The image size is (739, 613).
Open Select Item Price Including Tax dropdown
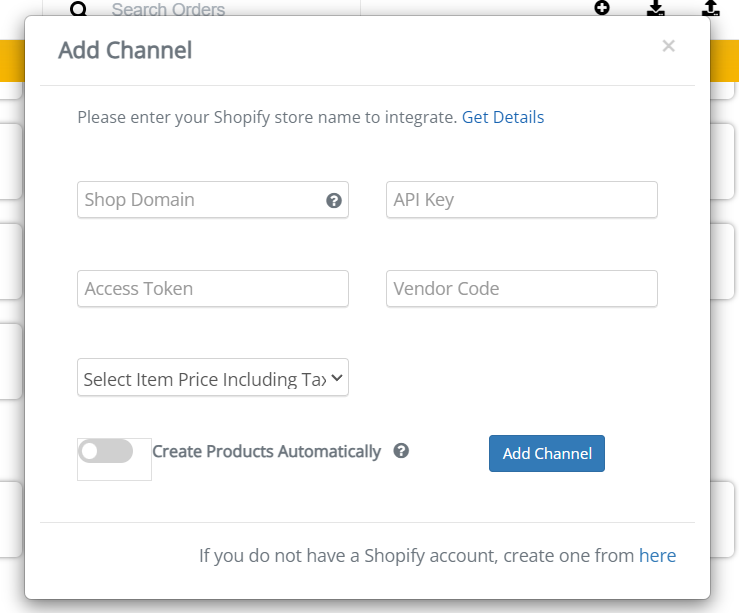213,377
